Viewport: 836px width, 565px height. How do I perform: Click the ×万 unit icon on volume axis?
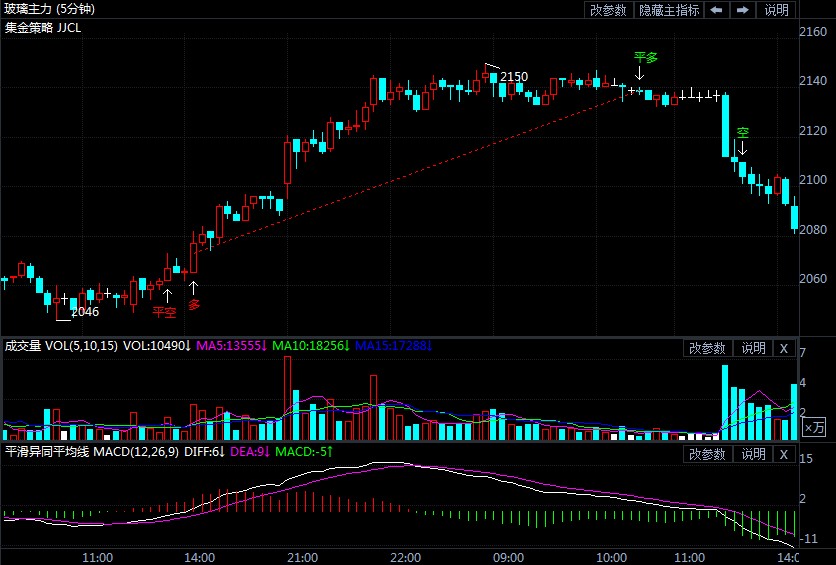(815, 427)
